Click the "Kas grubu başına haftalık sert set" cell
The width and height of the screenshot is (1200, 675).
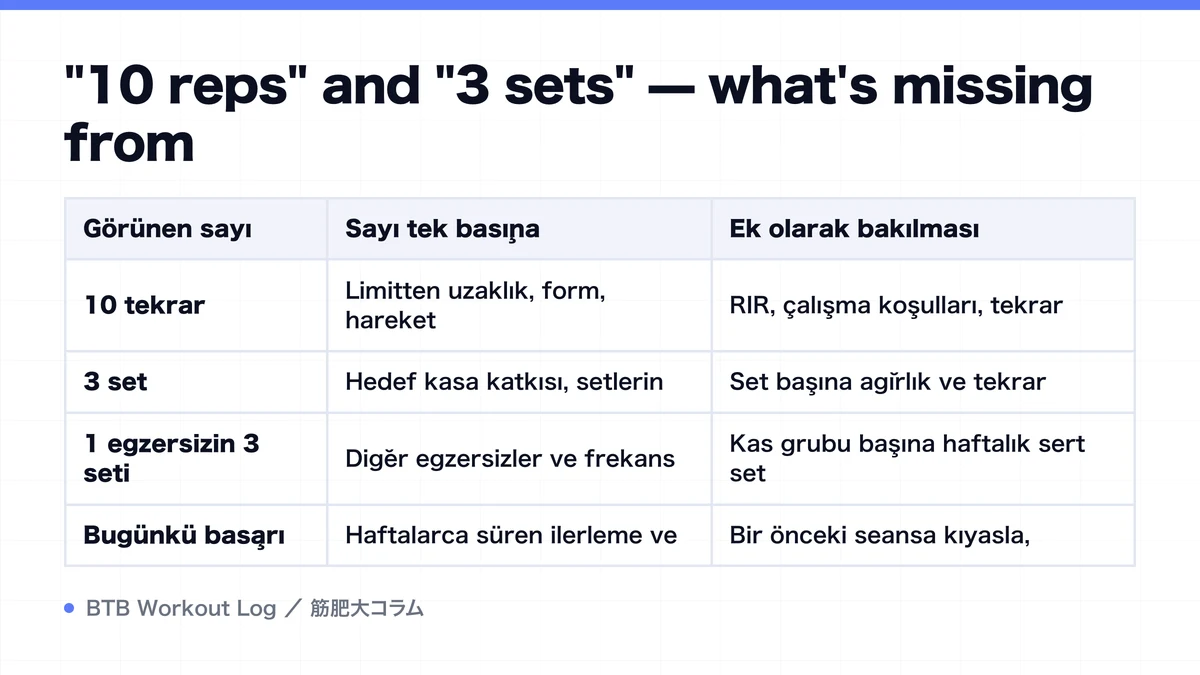click(x=923, y=458)
